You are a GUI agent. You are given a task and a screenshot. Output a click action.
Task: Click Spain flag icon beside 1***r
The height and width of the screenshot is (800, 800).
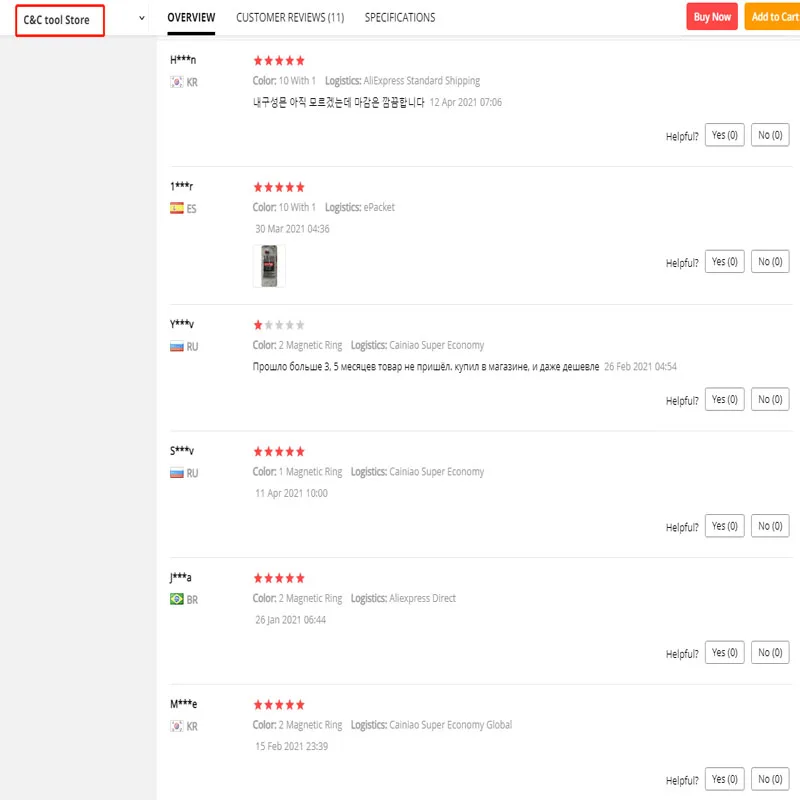click(177, 208)
